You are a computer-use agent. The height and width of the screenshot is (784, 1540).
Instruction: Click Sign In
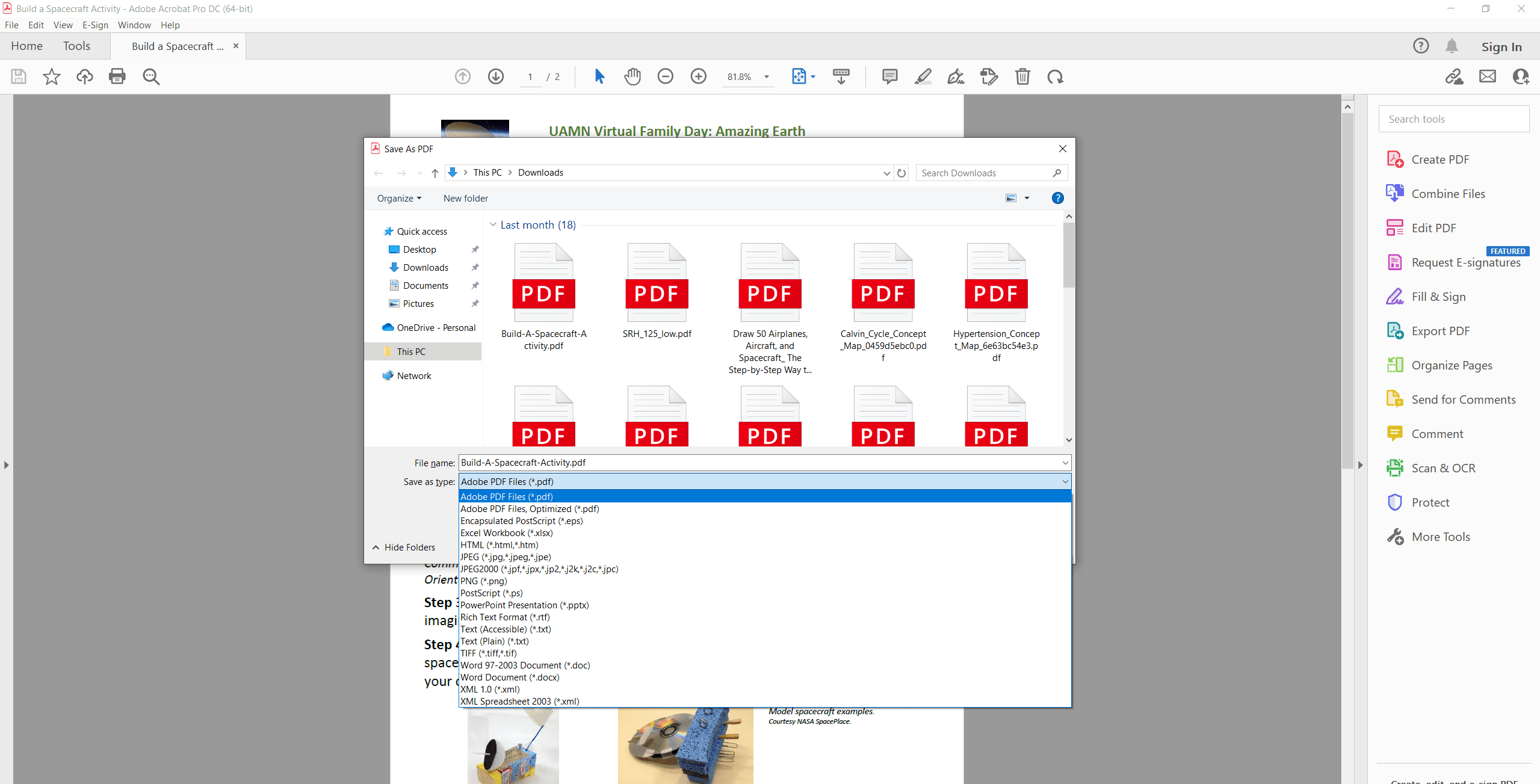pyautogui.click(x=1501, y=47)
